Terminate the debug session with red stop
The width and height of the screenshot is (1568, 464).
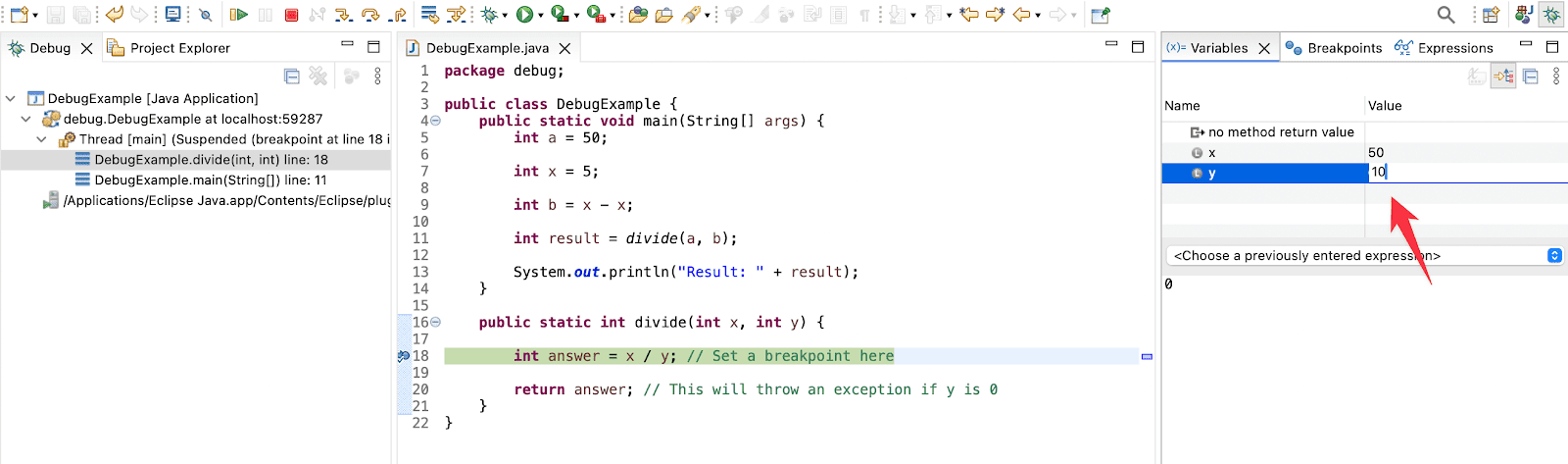click(291, 15)
